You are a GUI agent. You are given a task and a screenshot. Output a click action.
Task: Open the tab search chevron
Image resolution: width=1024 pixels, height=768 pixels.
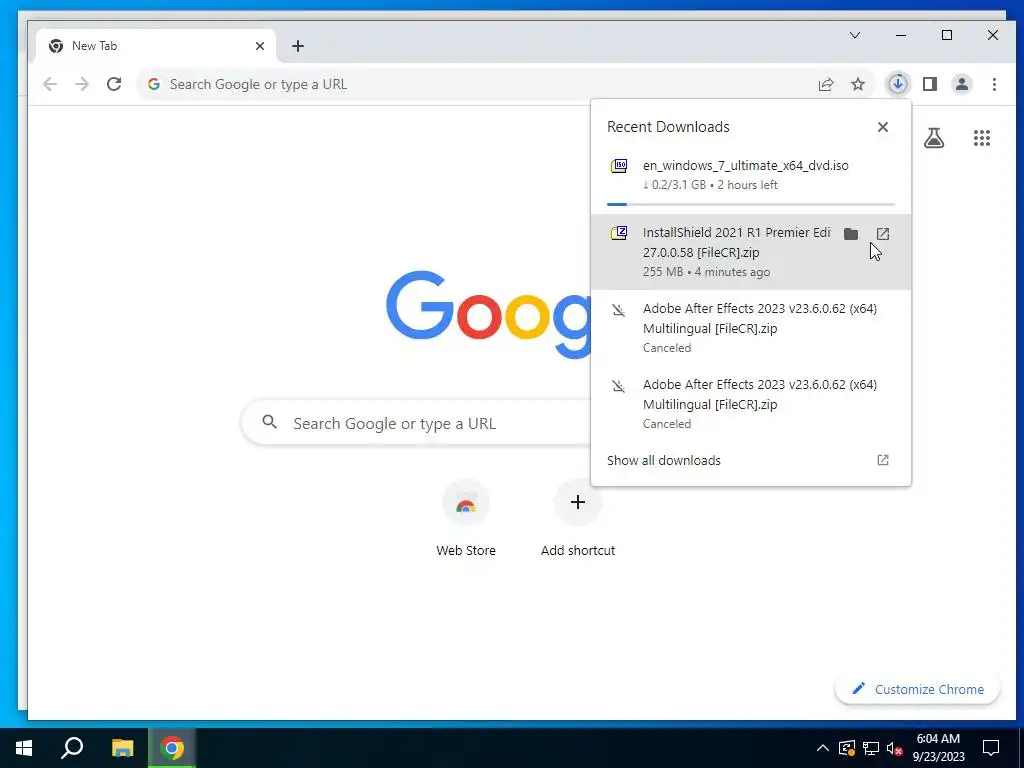click(x=854, y=35)
